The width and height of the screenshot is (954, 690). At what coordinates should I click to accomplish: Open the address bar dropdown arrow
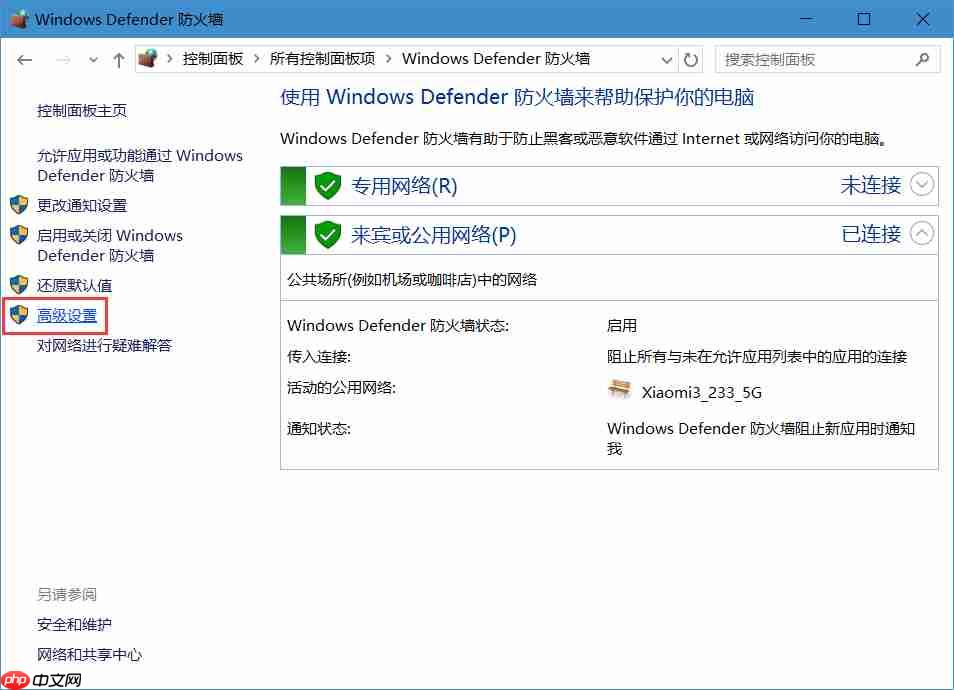665,60
